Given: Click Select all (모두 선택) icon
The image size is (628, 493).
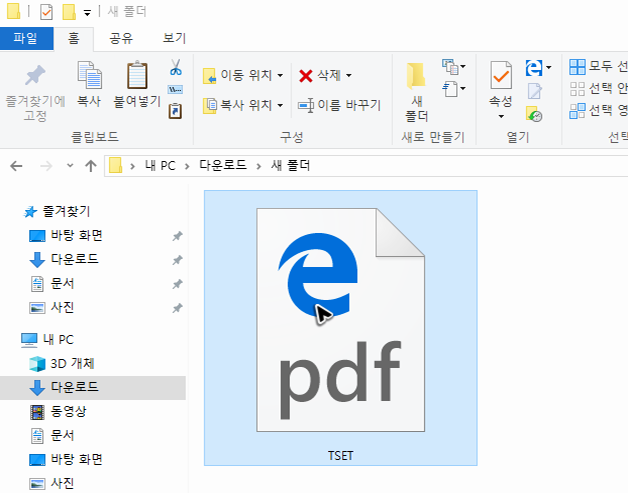Looking at the screenshot, I should tap(578, 67).
